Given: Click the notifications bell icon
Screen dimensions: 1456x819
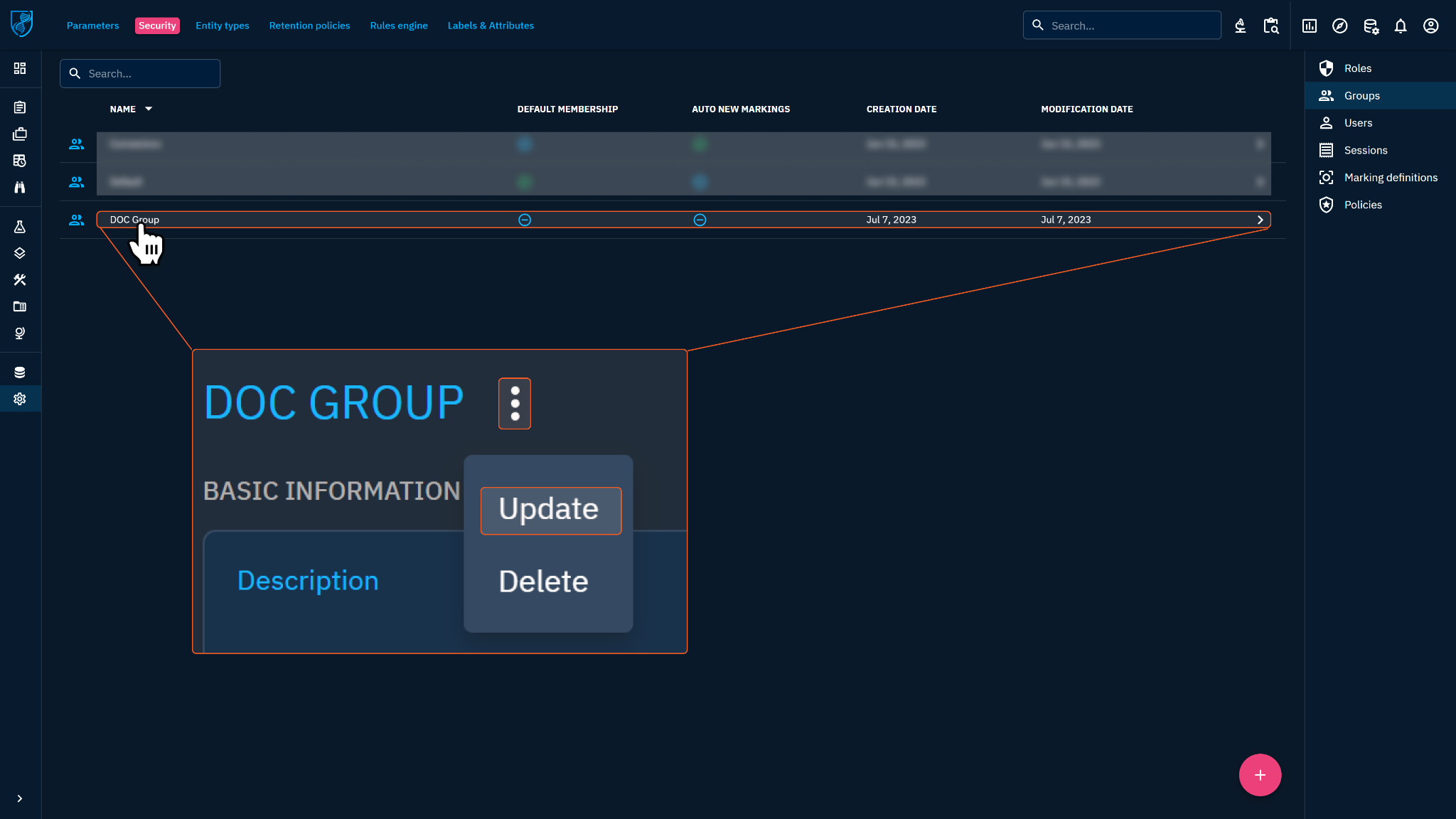Looking at the screenshot, I should tap(1400, 26).
